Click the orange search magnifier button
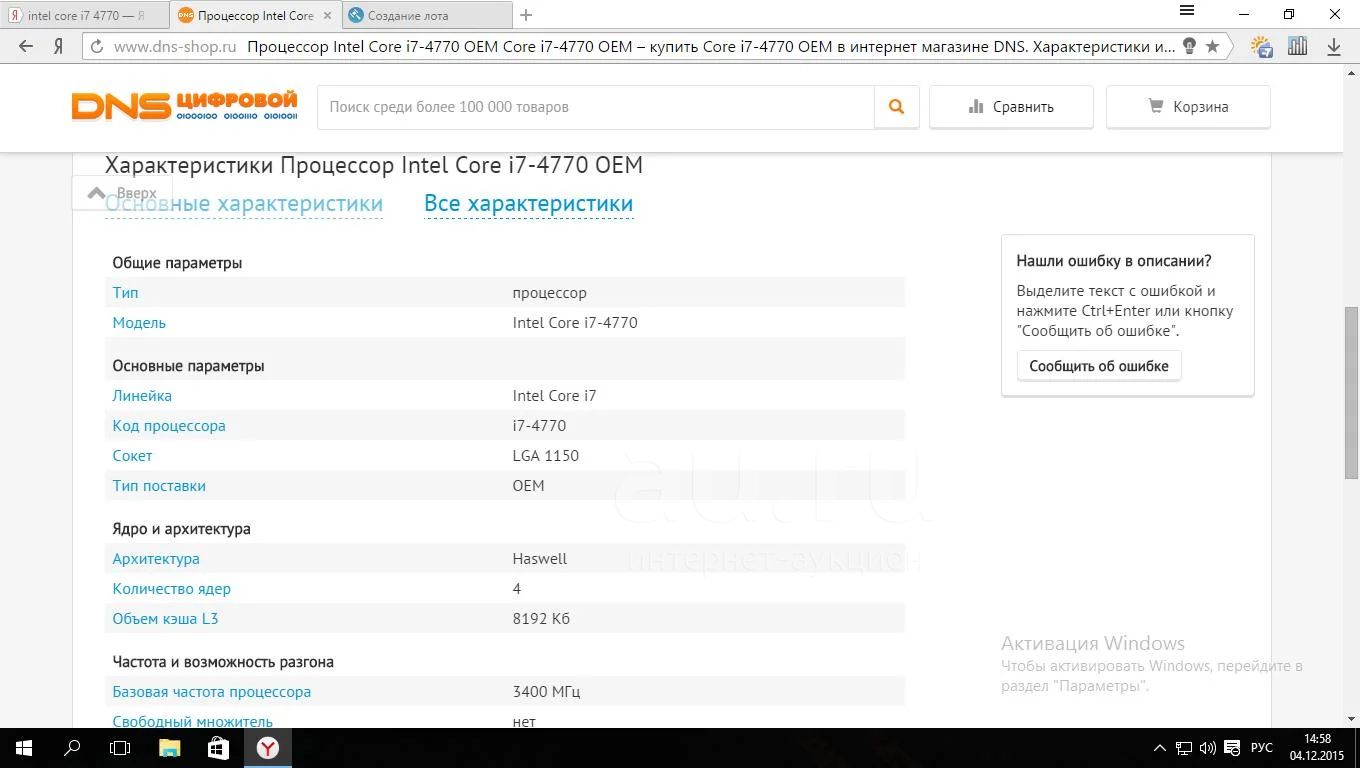1360x768 pixels. pos(896,107)
